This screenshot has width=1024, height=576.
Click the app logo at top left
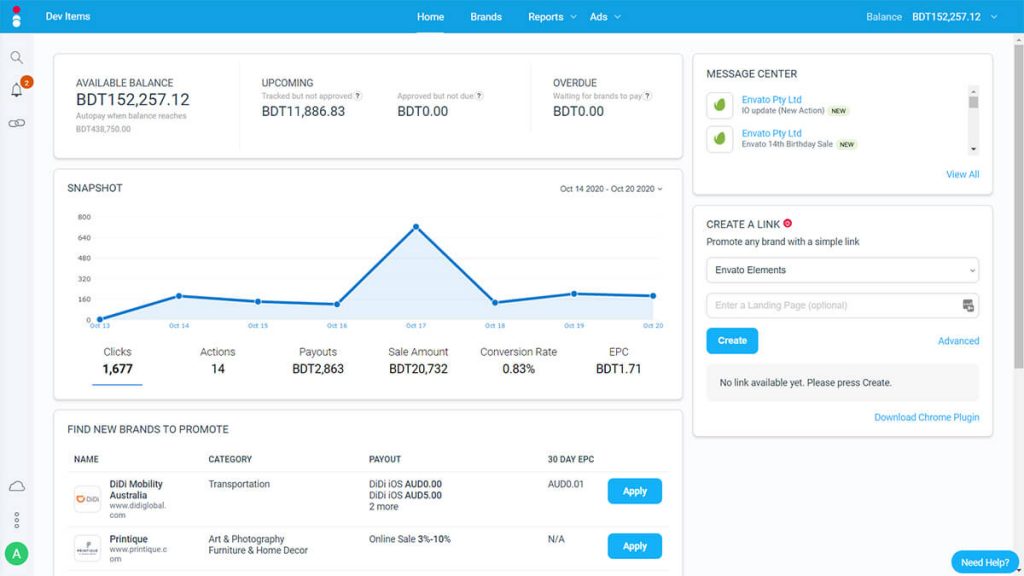(14, 16)
